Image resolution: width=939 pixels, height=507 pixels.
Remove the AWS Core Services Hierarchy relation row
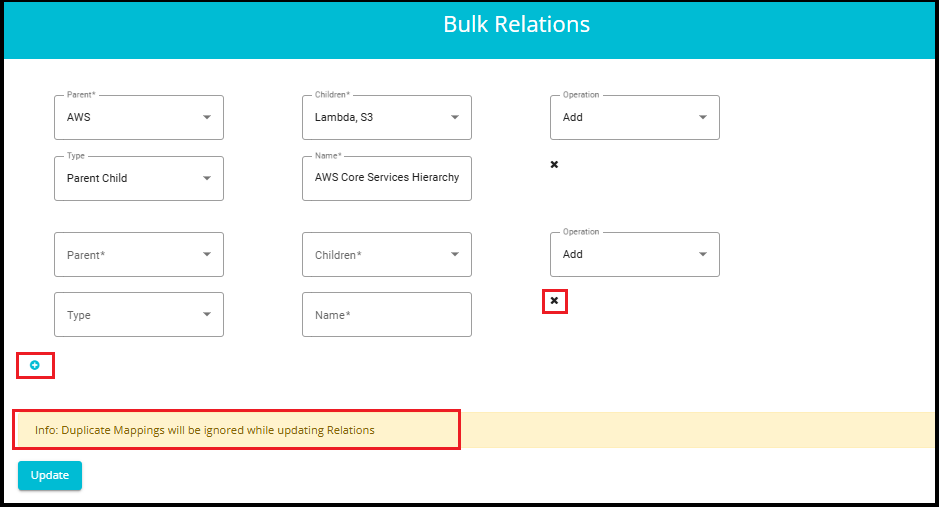click(x=554, y=165)
